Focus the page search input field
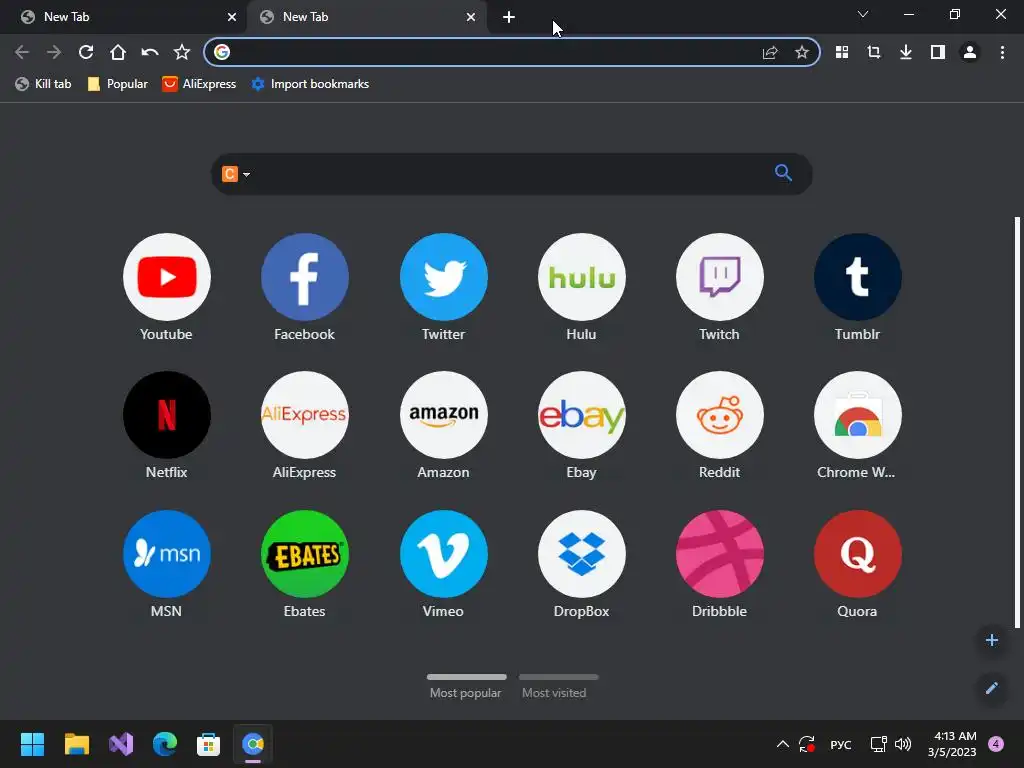The height and width of the screenshot is (768, 1024). click(511, 174)
